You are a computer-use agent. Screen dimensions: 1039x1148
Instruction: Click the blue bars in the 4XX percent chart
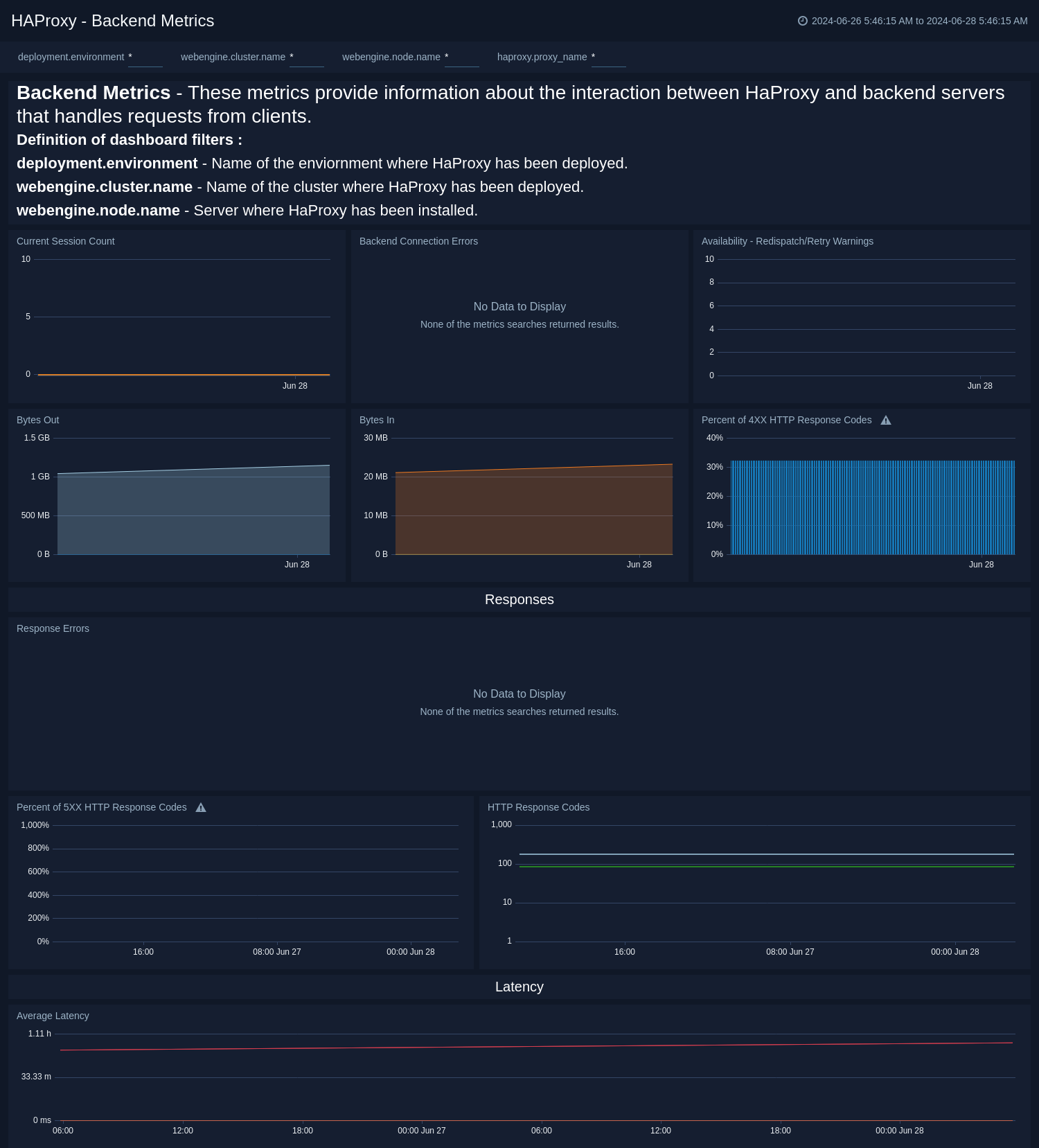click(873, 508)
